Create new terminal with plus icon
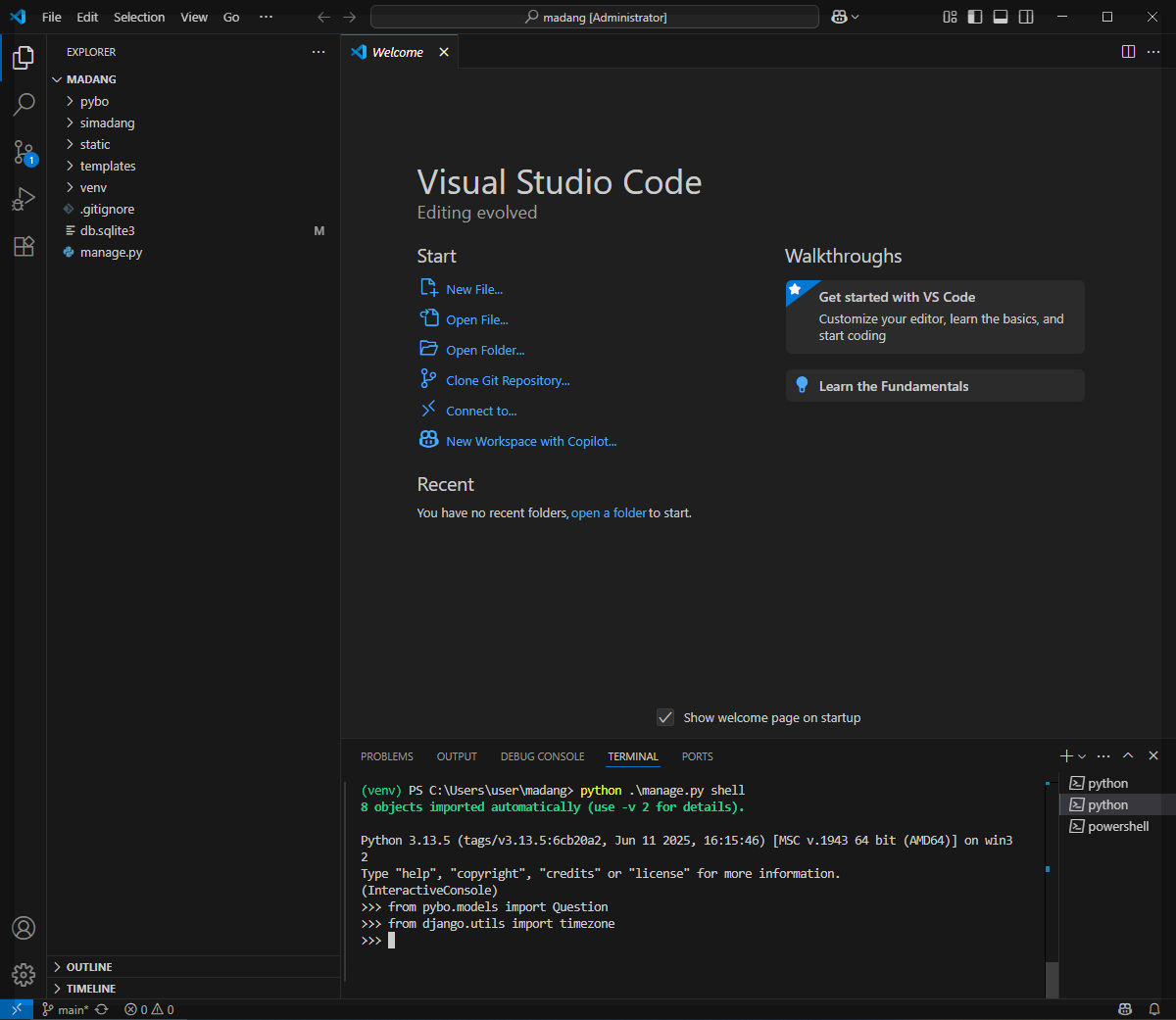The width and height of the screenshot is (1176, 1020). point(1066,755)
